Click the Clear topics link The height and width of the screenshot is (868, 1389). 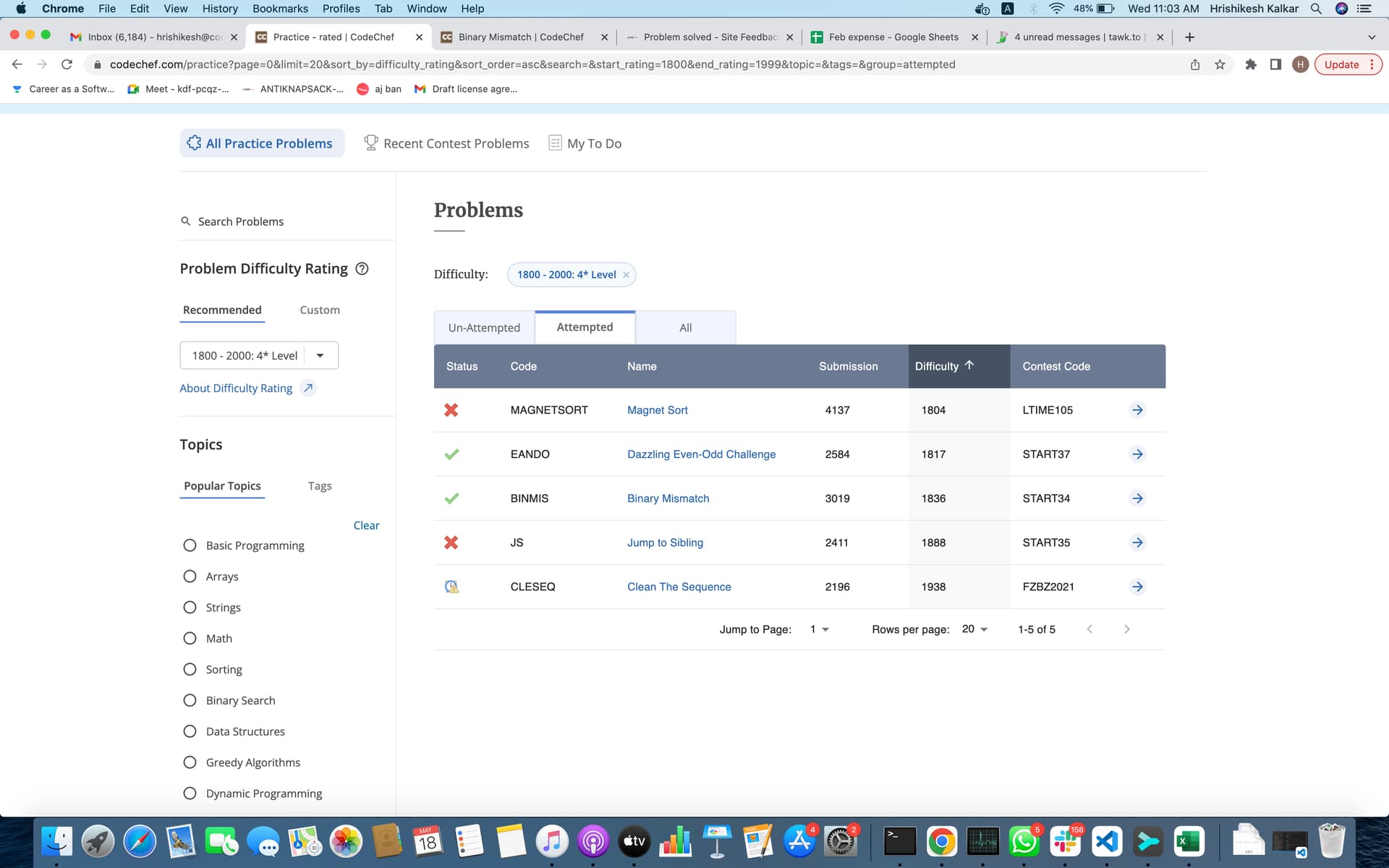(366, 525)
